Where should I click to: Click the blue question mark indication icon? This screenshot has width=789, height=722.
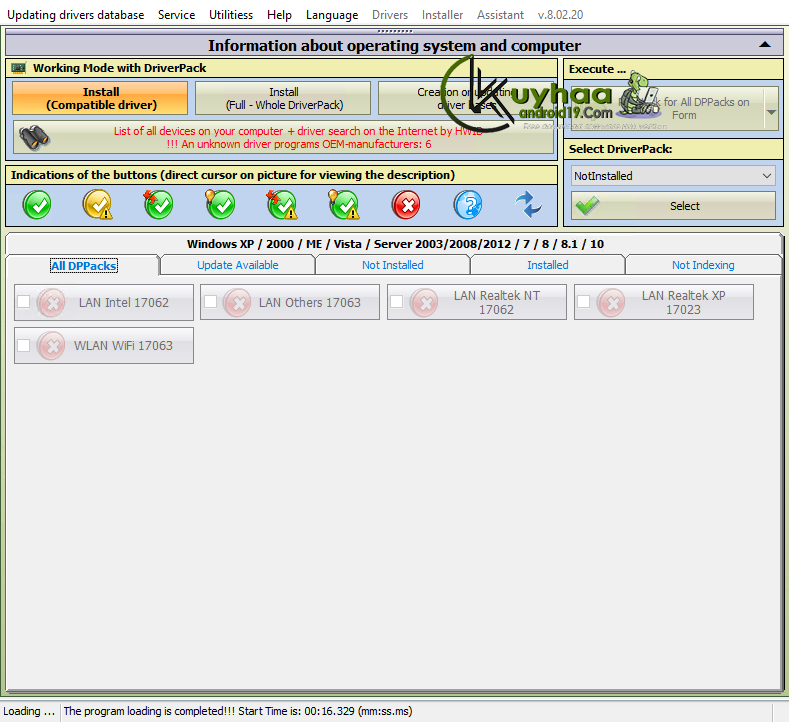point(468,205)
